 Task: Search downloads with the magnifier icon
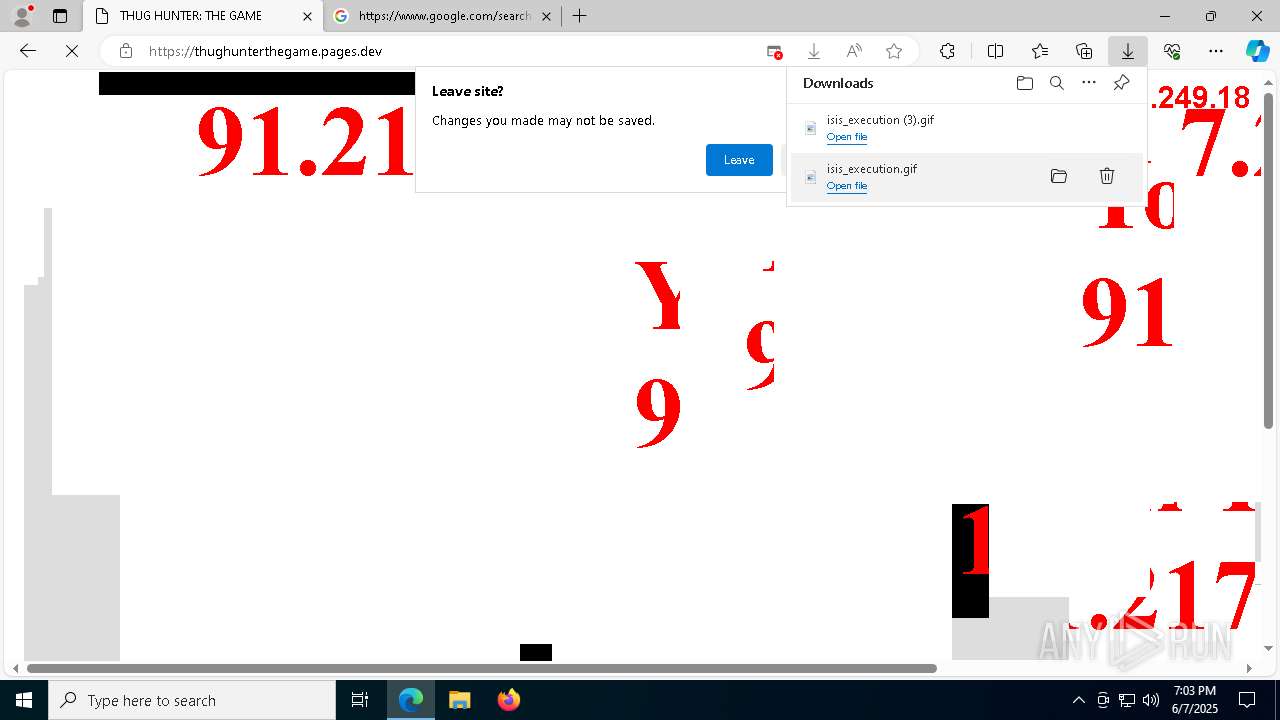point(1056,83)
